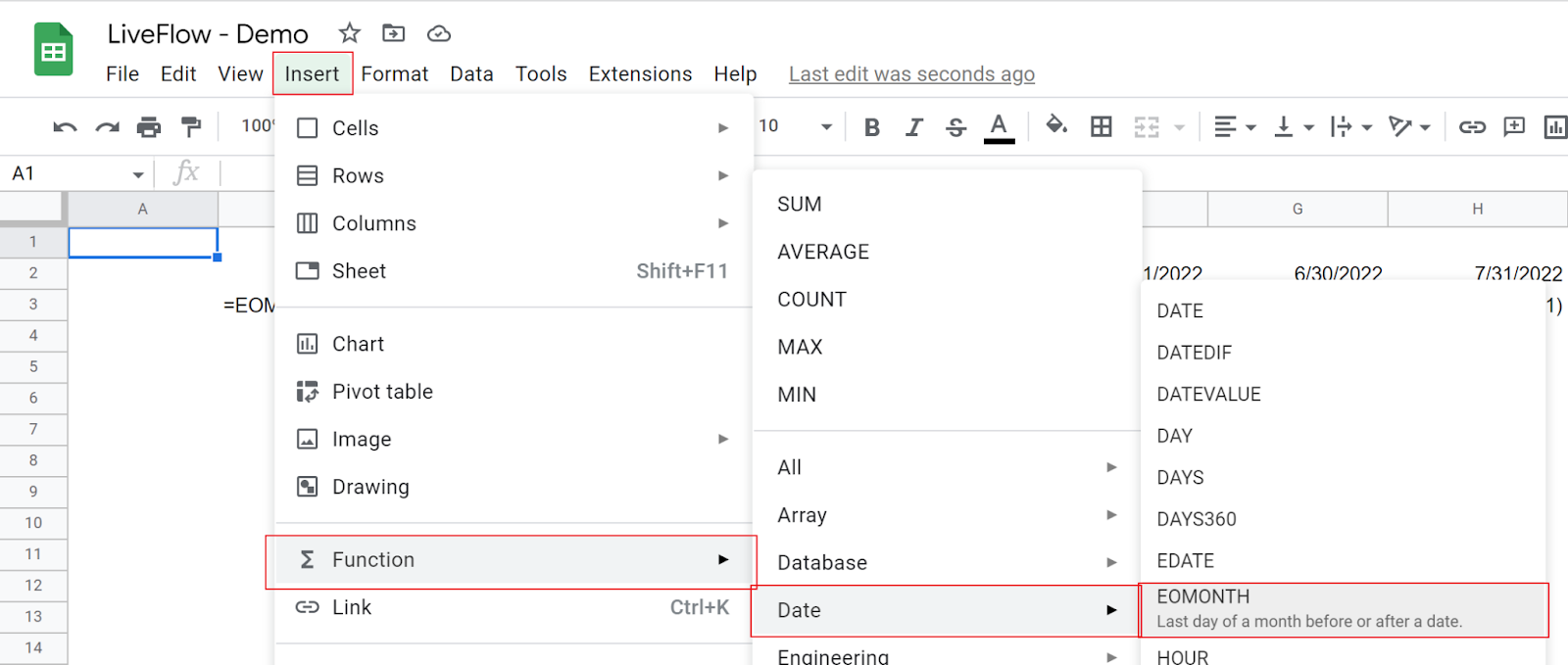Open the Help menu
Viewport: 1568px width, 665px height.
coord(735,73)
